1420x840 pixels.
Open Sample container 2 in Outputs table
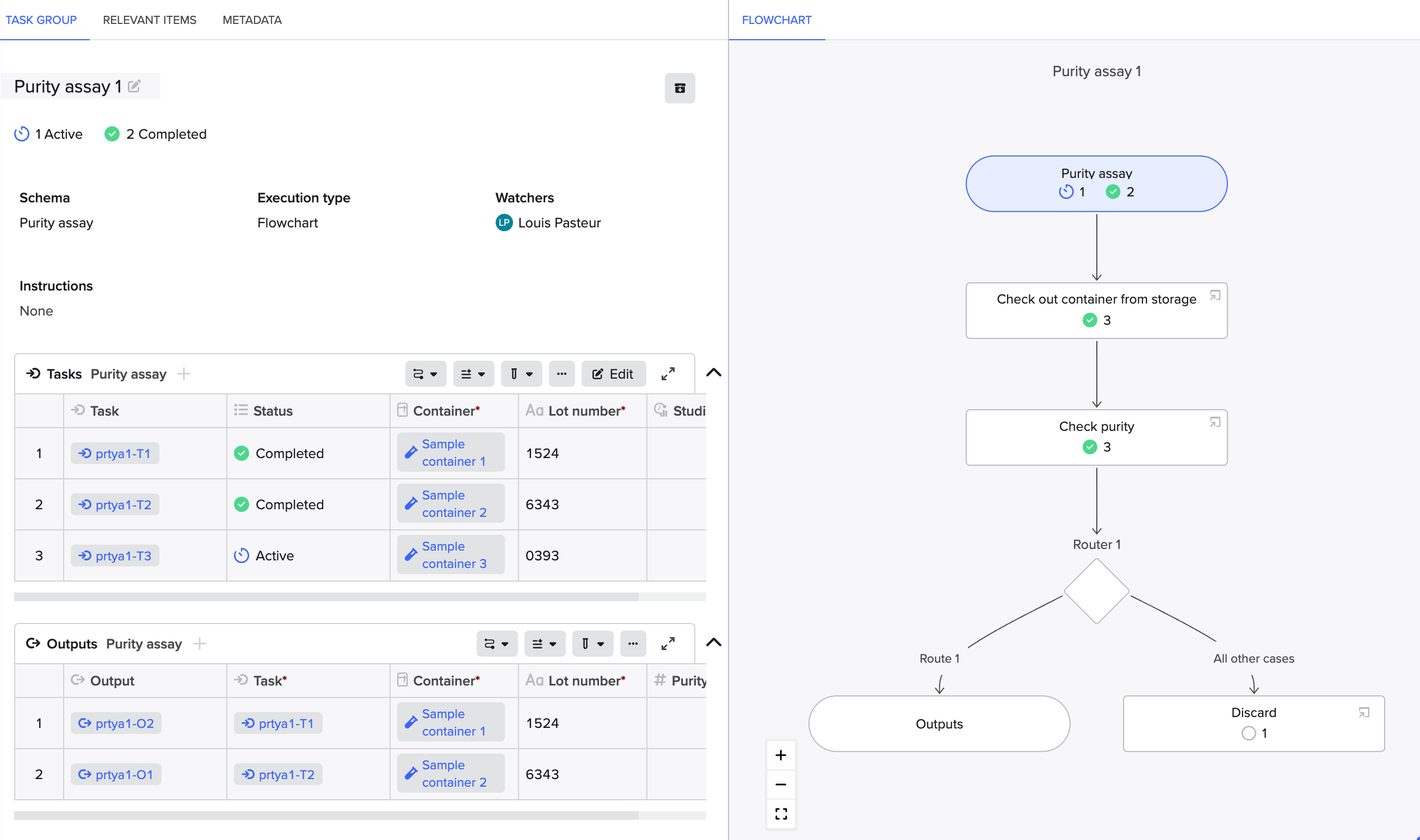click(450, 773)
